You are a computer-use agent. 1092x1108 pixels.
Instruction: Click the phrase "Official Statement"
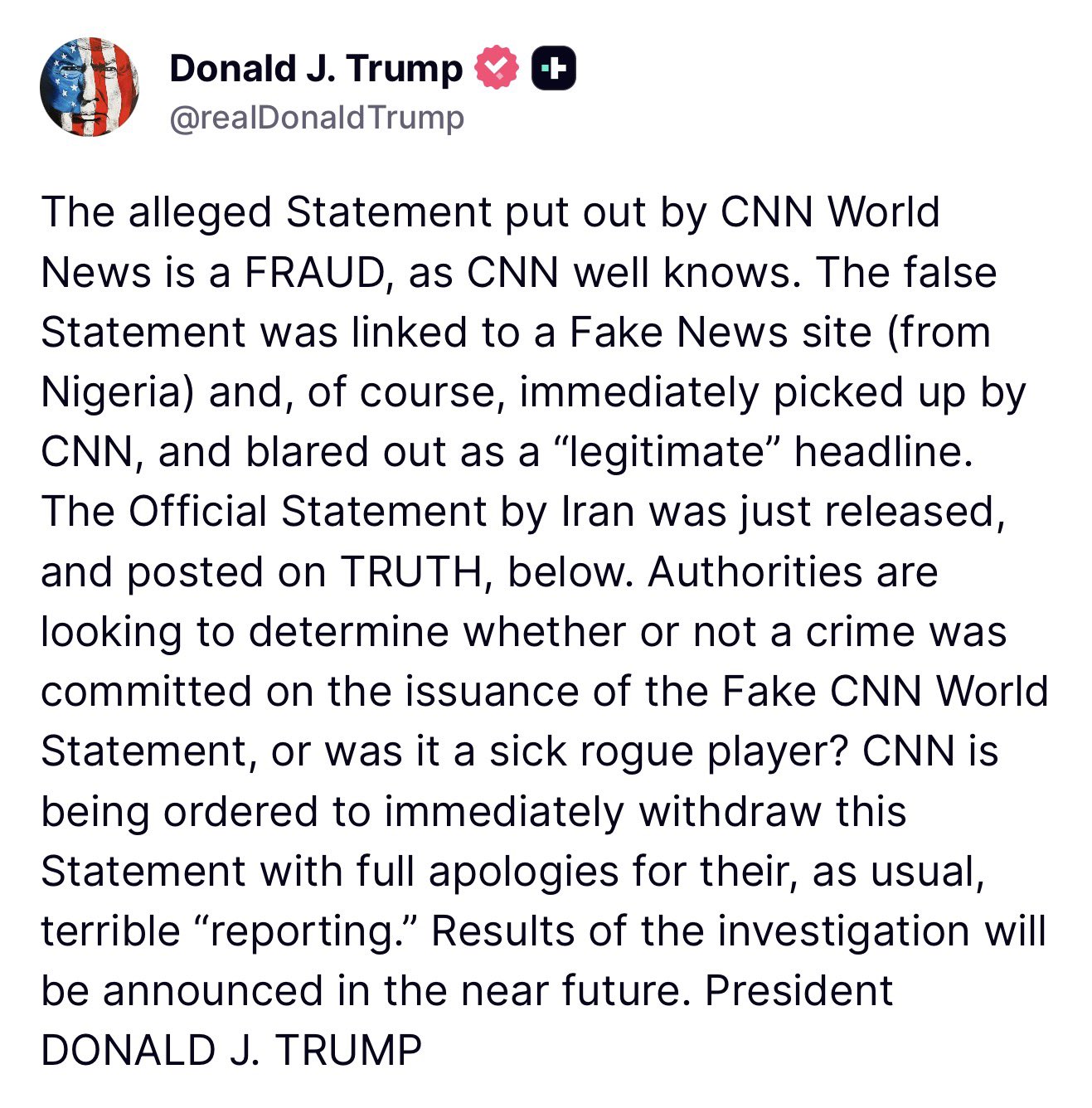(306, 513)
